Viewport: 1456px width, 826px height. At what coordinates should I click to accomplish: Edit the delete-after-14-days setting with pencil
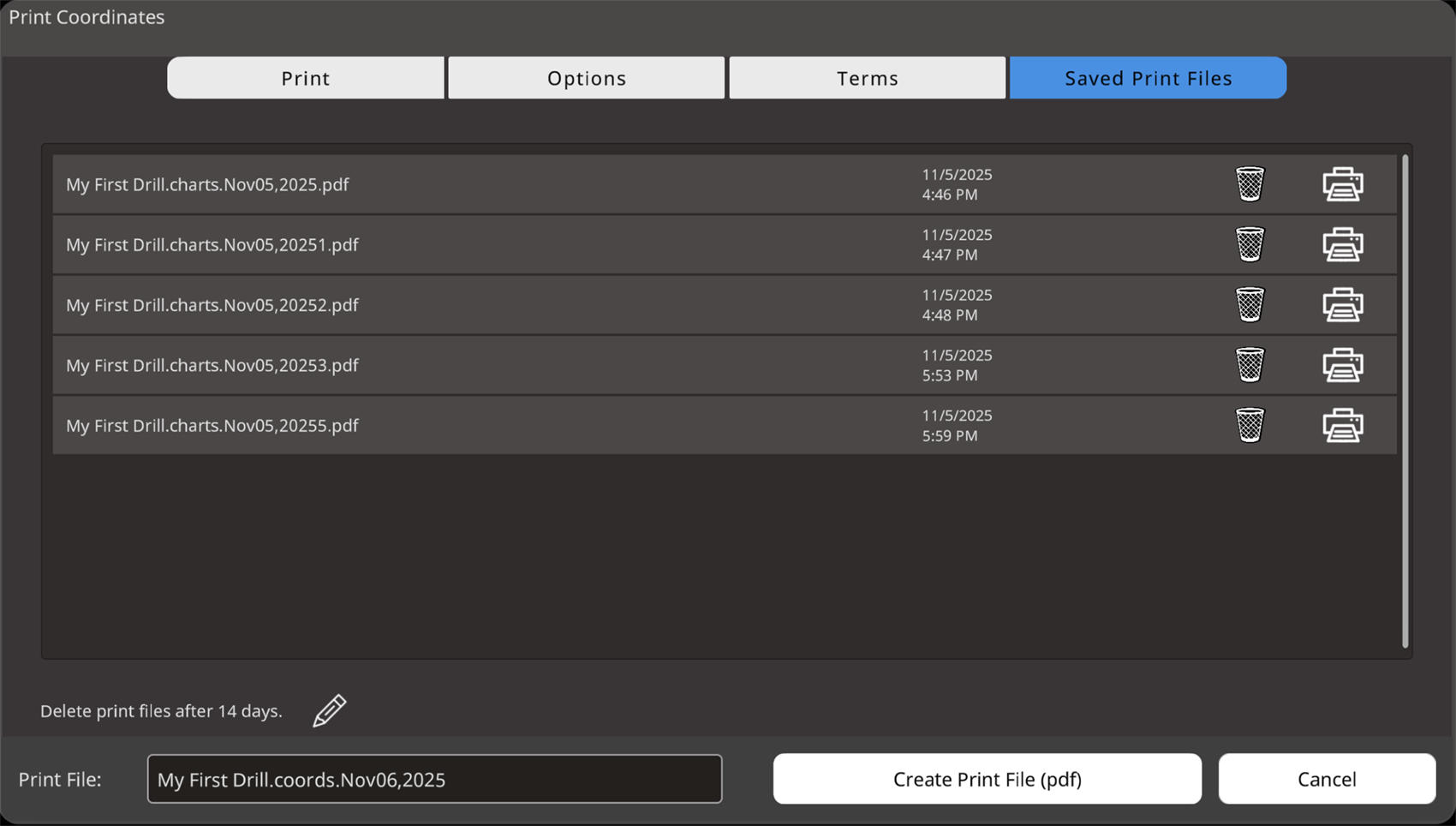click(330, 710)
